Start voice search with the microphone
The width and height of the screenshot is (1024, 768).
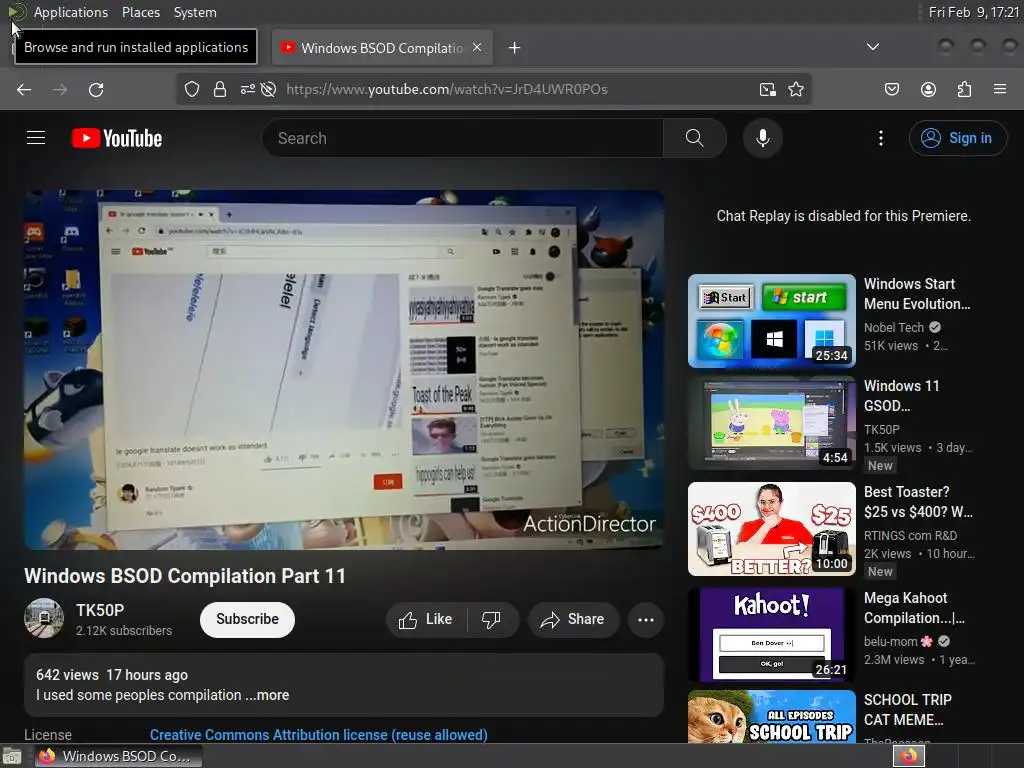tap(763, 138)
